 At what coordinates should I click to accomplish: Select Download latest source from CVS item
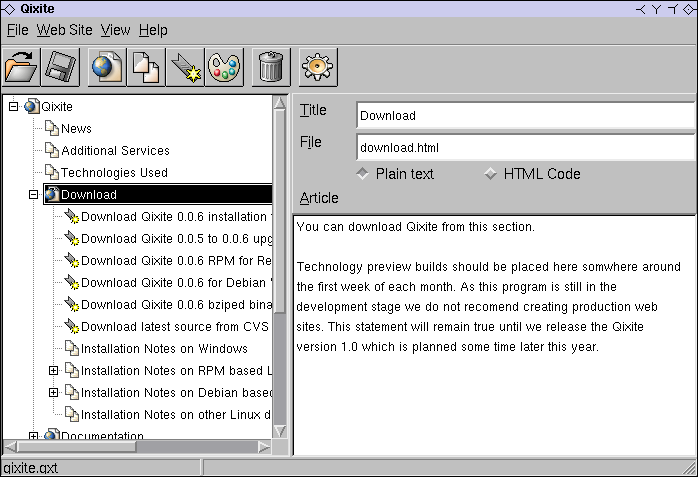coord(175,327)
